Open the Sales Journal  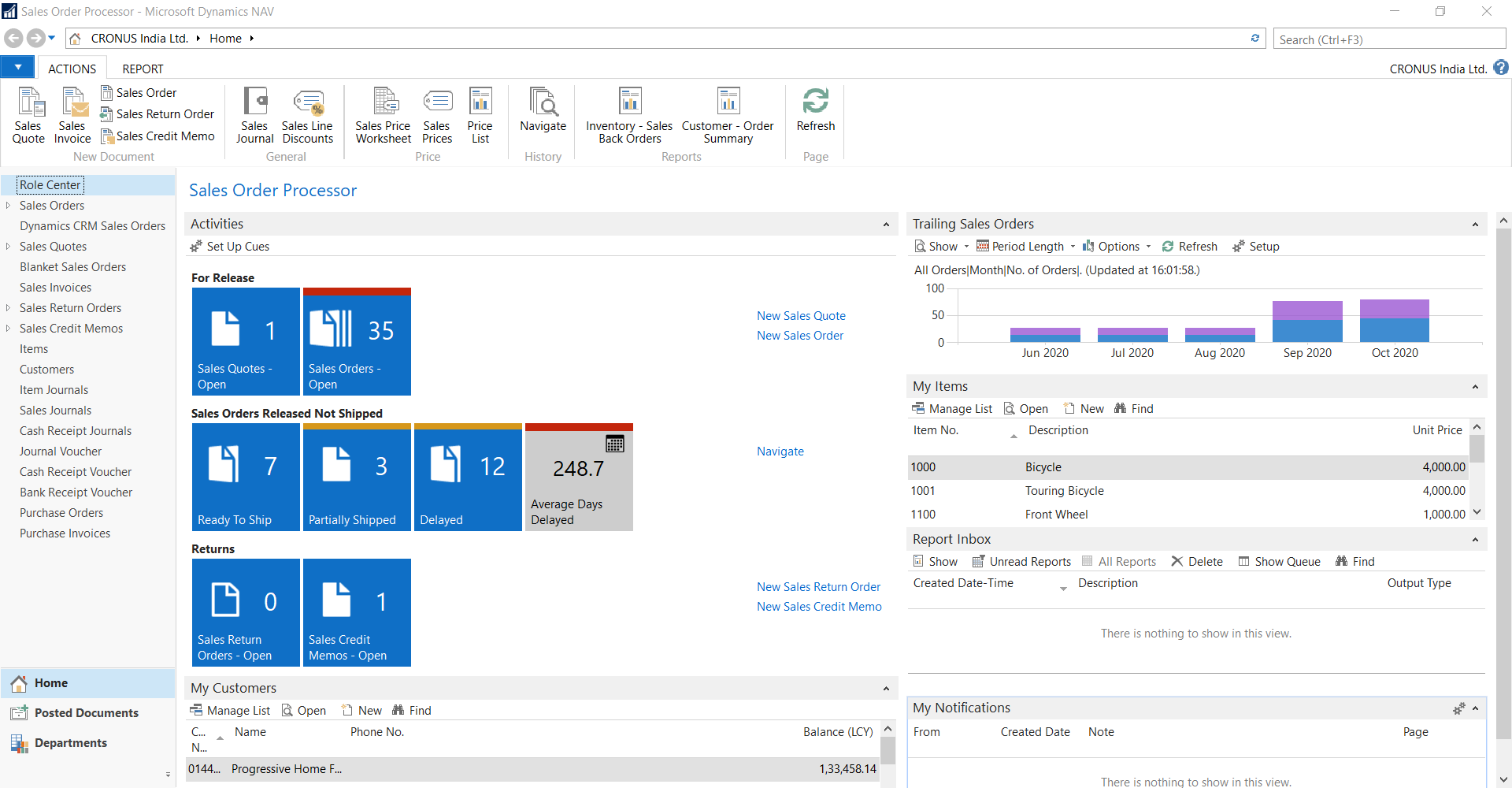(x=254, y=115)
